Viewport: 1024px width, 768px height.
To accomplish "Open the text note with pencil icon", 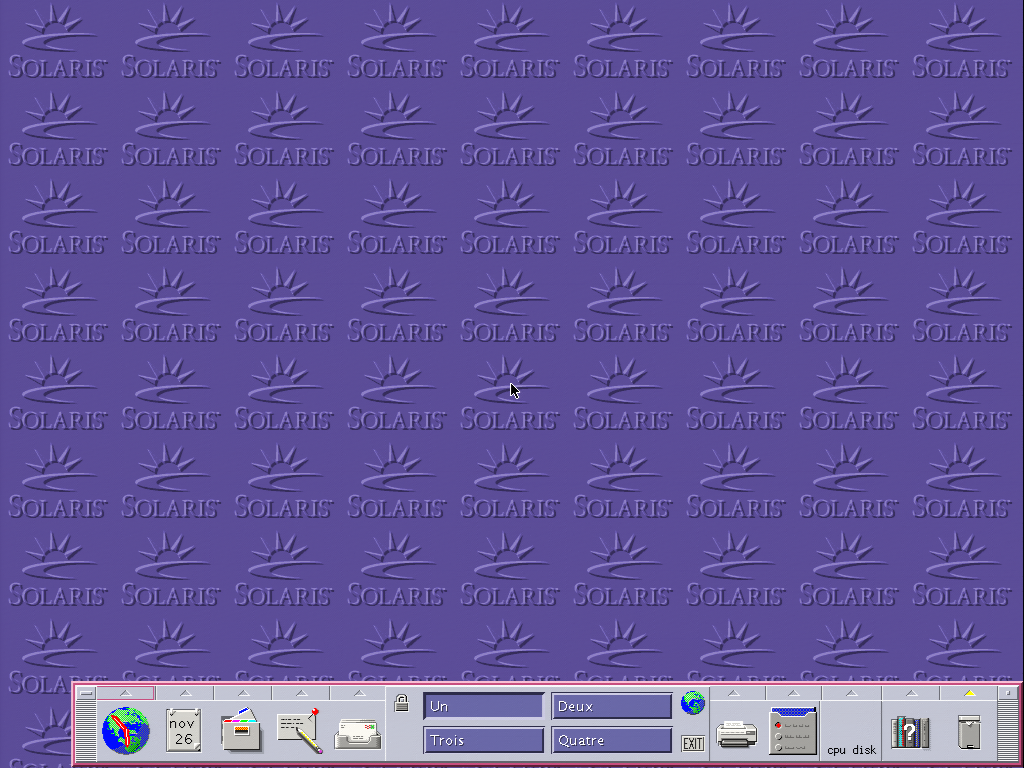I will 300,730.
